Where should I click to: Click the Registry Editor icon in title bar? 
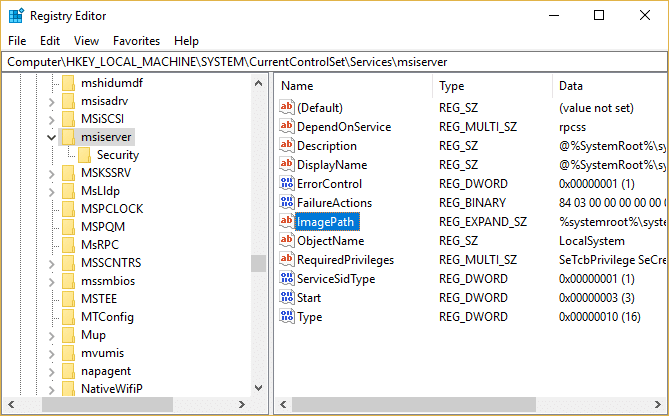coord(17,15)
